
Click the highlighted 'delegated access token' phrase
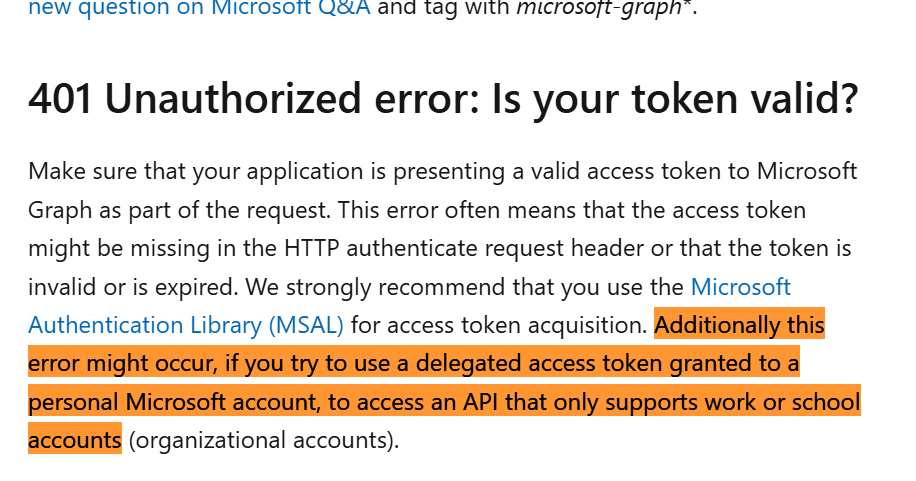tap(539, 363)
